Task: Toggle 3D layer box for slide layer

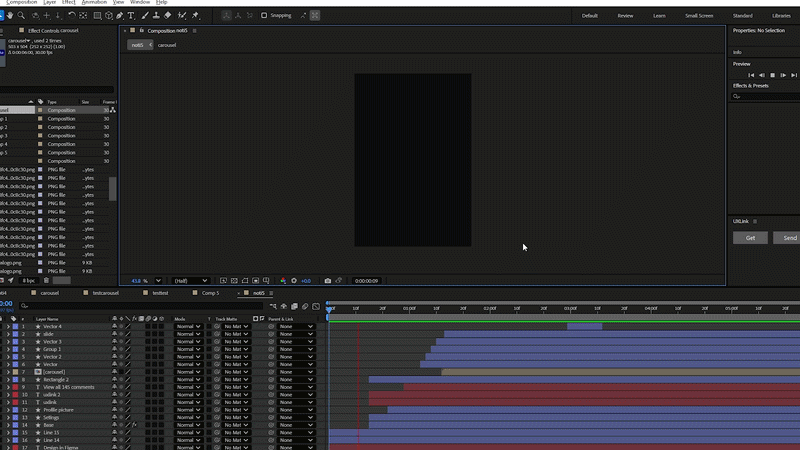Action: [x=161, y=334]
